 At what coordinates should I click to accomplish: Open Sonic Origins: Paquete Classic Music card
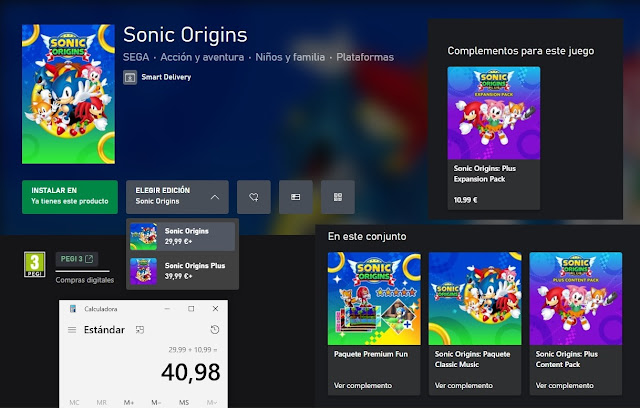coord(475,323)
